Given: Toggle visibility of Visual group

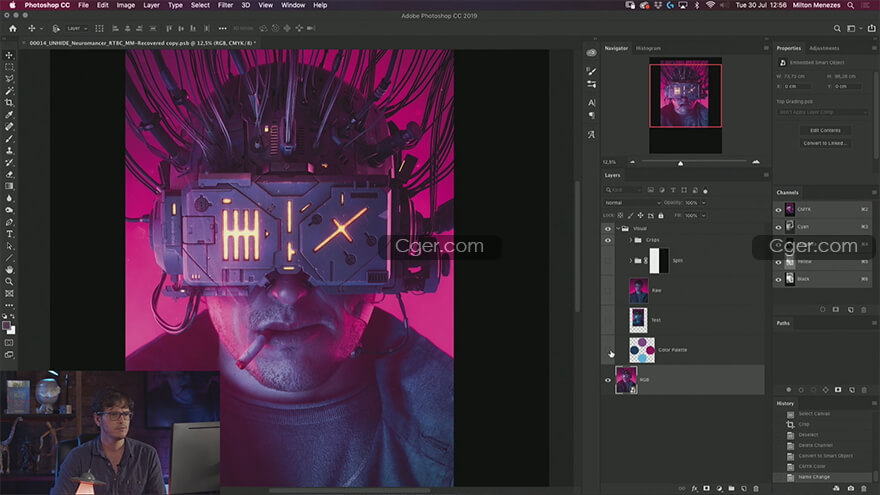Looking at the screenshot, I should pyautogui.click(x=608, y=228).
